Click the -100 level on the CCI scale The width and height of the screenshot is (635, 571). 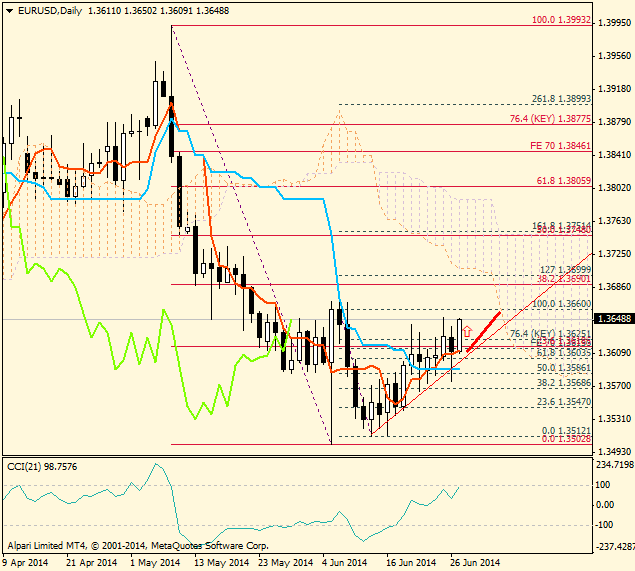[603, 525]
